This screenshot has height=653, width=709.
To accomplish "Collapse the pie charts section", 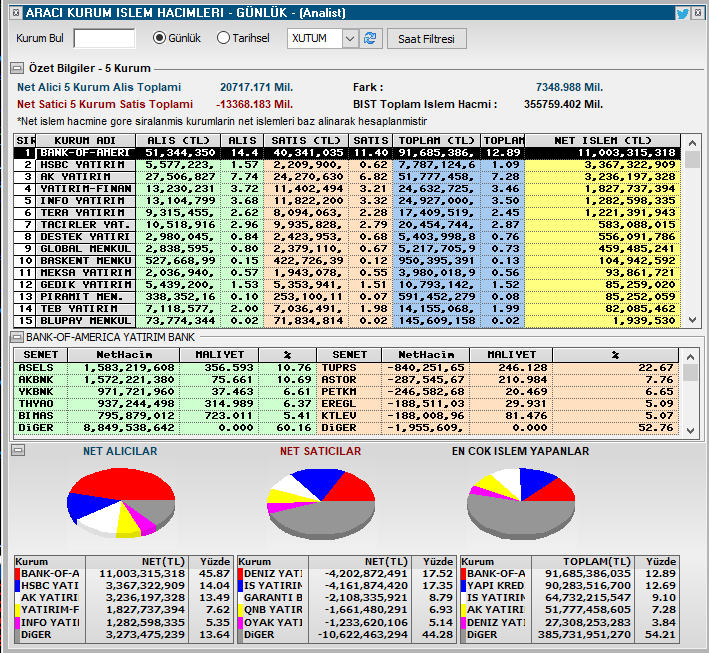I will pyautogui.click(x=18, y=450).
